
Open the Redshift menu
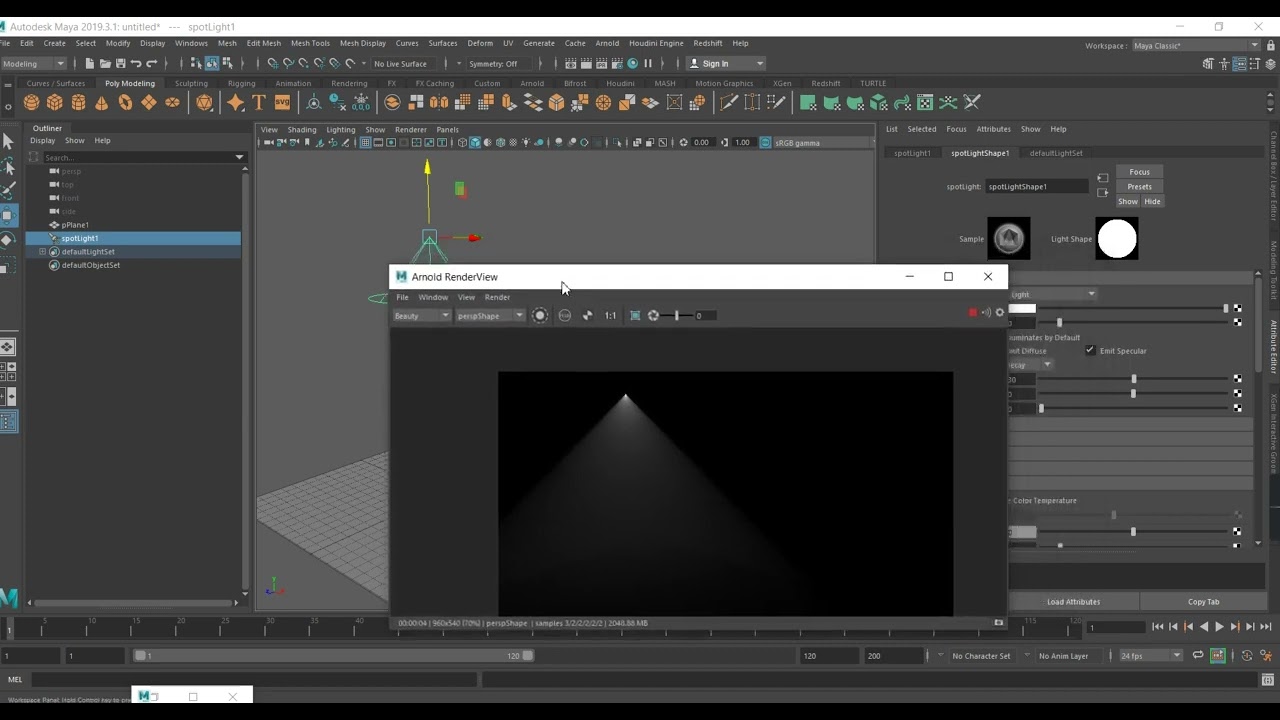707,43
